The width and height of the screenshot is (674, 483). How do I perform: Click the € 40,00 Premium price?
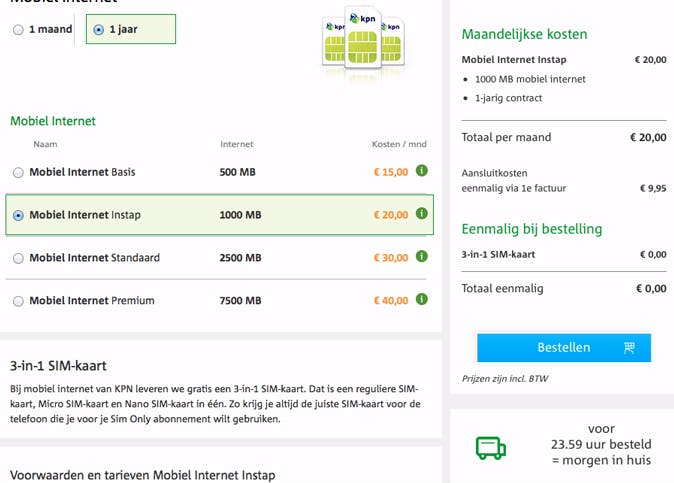[x=391, y=300]
